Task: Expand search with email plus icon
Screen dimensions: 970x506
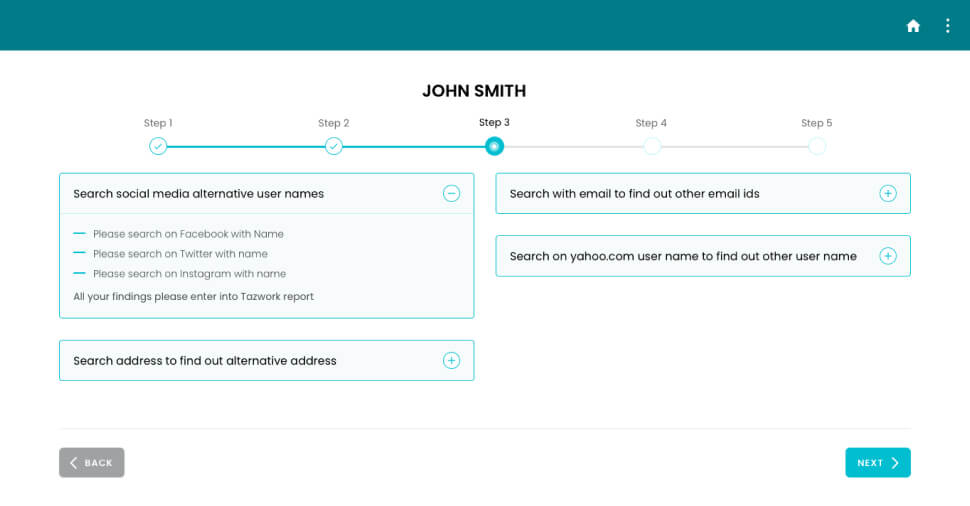Action: point(887,194)
